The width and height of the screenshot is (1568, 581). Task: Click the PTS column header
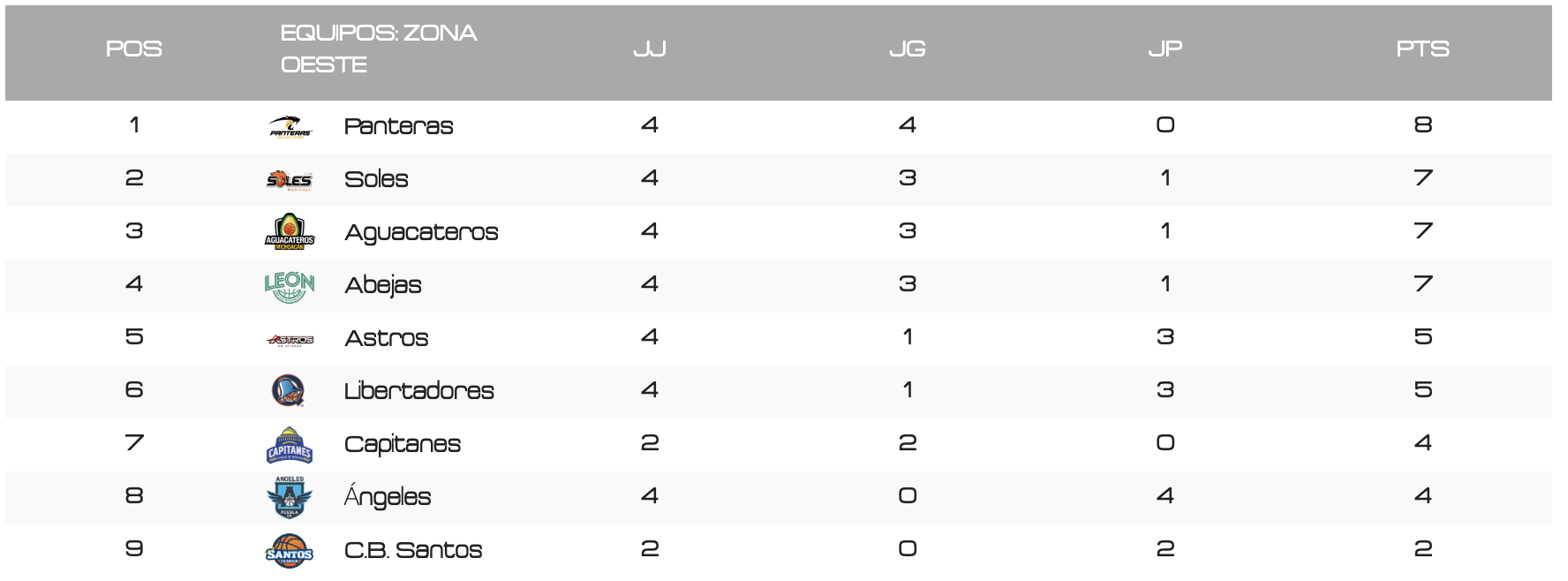pyautogui.click(x=1423, y=49)
